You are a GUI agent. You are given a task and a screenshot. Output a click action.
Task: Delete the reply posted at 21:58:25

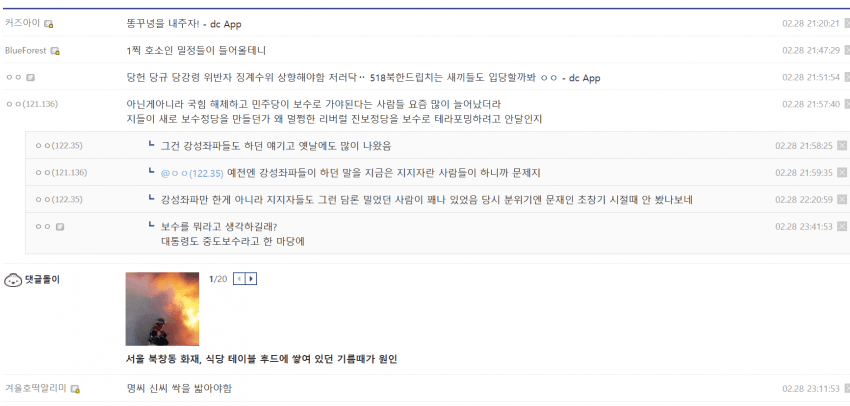click(841, 145)
